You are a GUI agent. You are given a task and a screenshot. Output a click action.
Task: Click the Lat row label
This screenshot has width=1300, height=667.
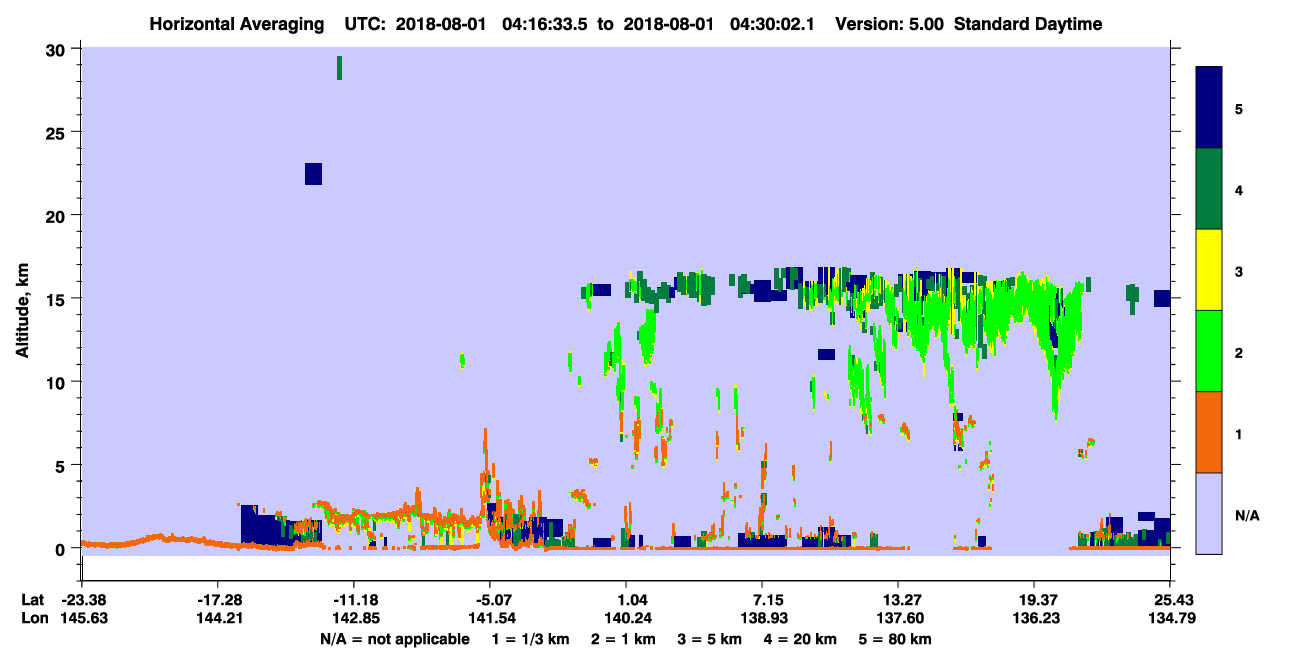(x=31, y=600)
